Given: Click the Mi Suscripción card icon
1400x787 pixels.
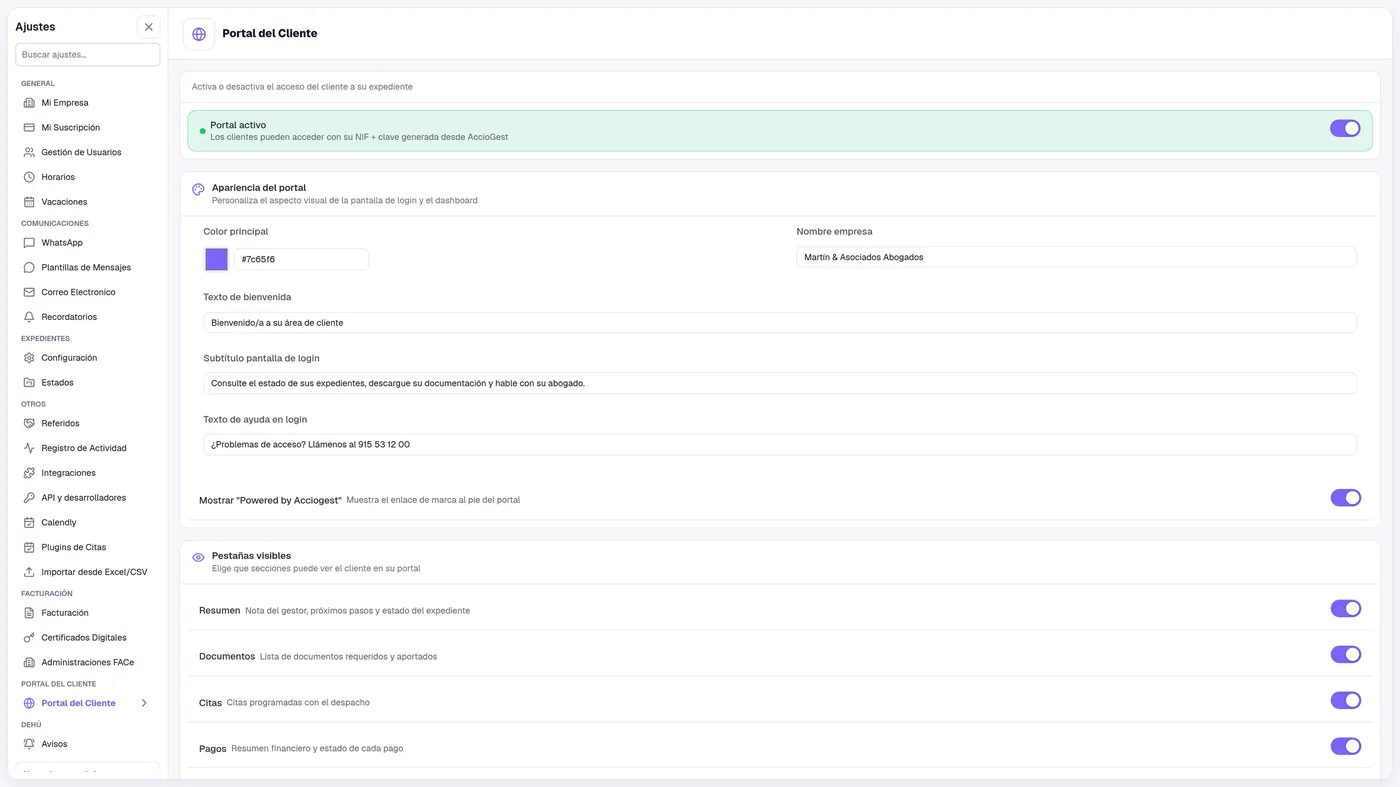Looking at the screenshot, I should coord(29,128).
